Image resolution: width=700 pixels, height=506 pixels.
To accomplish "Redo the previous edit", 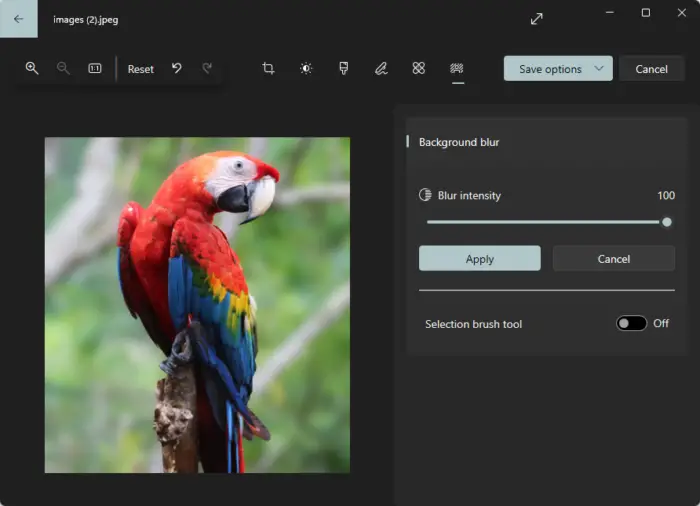I will coord(207,68).
